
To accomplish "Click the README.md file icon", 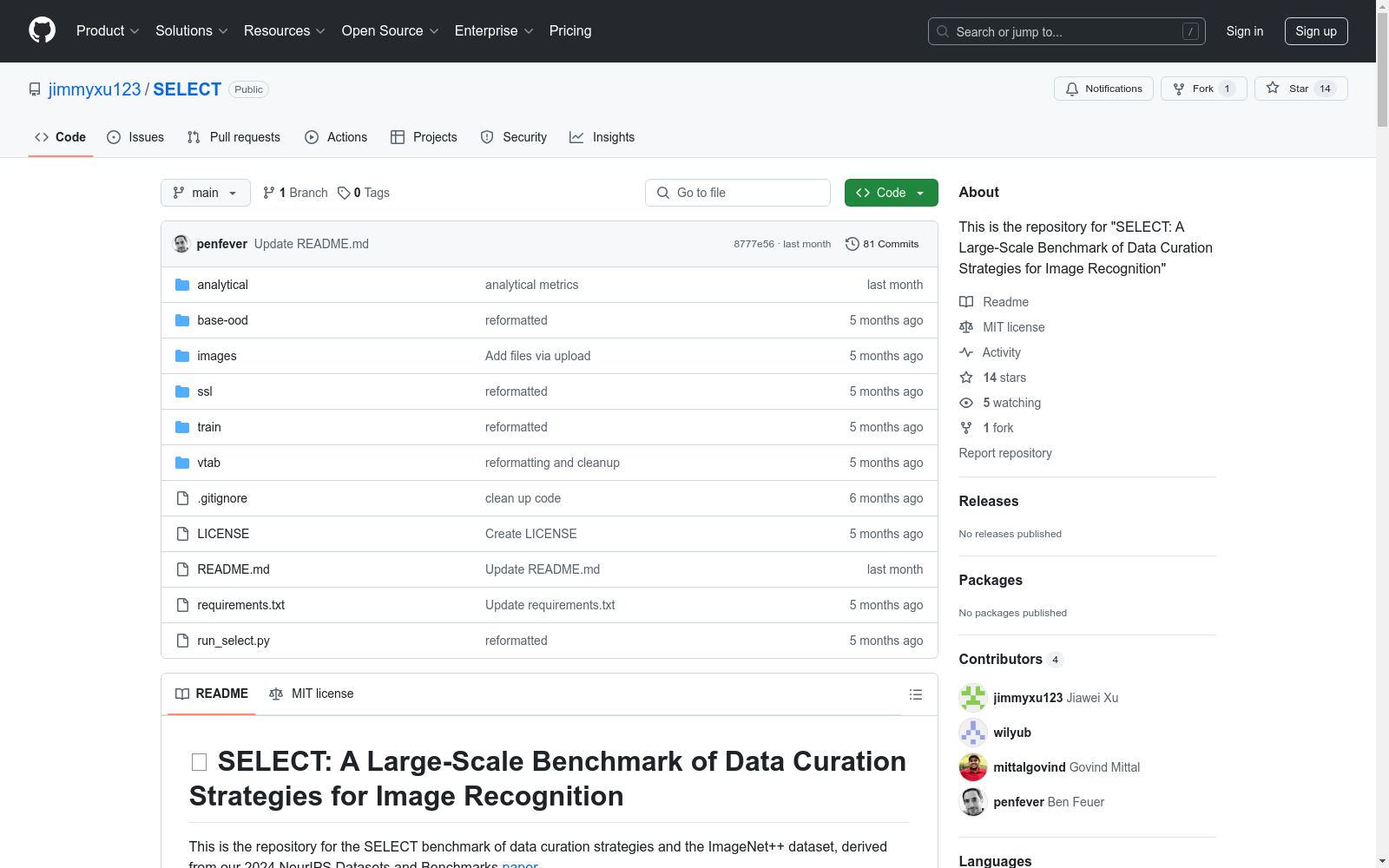I will tap(182, 569).
